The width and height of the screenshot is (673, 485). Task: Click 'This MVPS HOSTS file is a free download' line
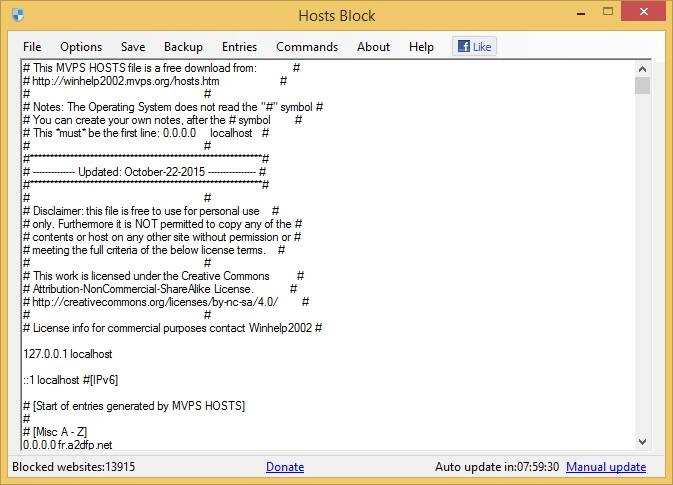(161, 68)
